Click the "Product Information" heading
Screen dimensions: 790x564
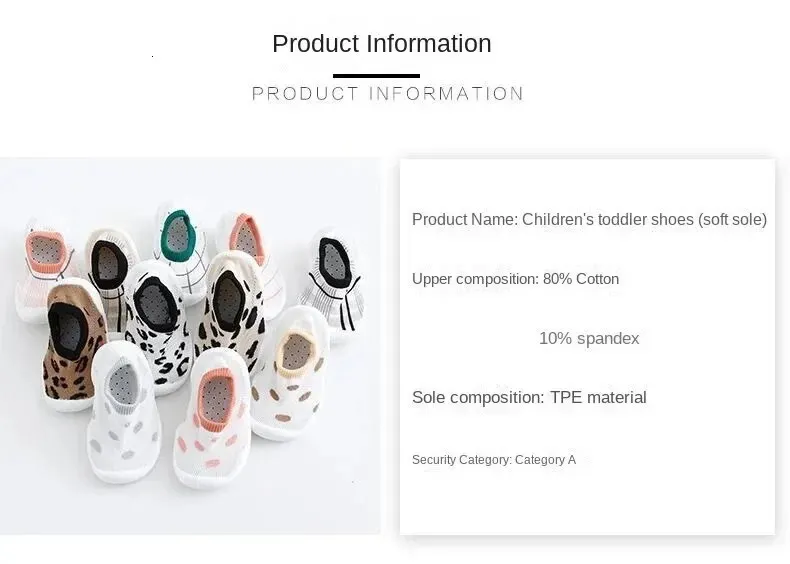(381, 44)
